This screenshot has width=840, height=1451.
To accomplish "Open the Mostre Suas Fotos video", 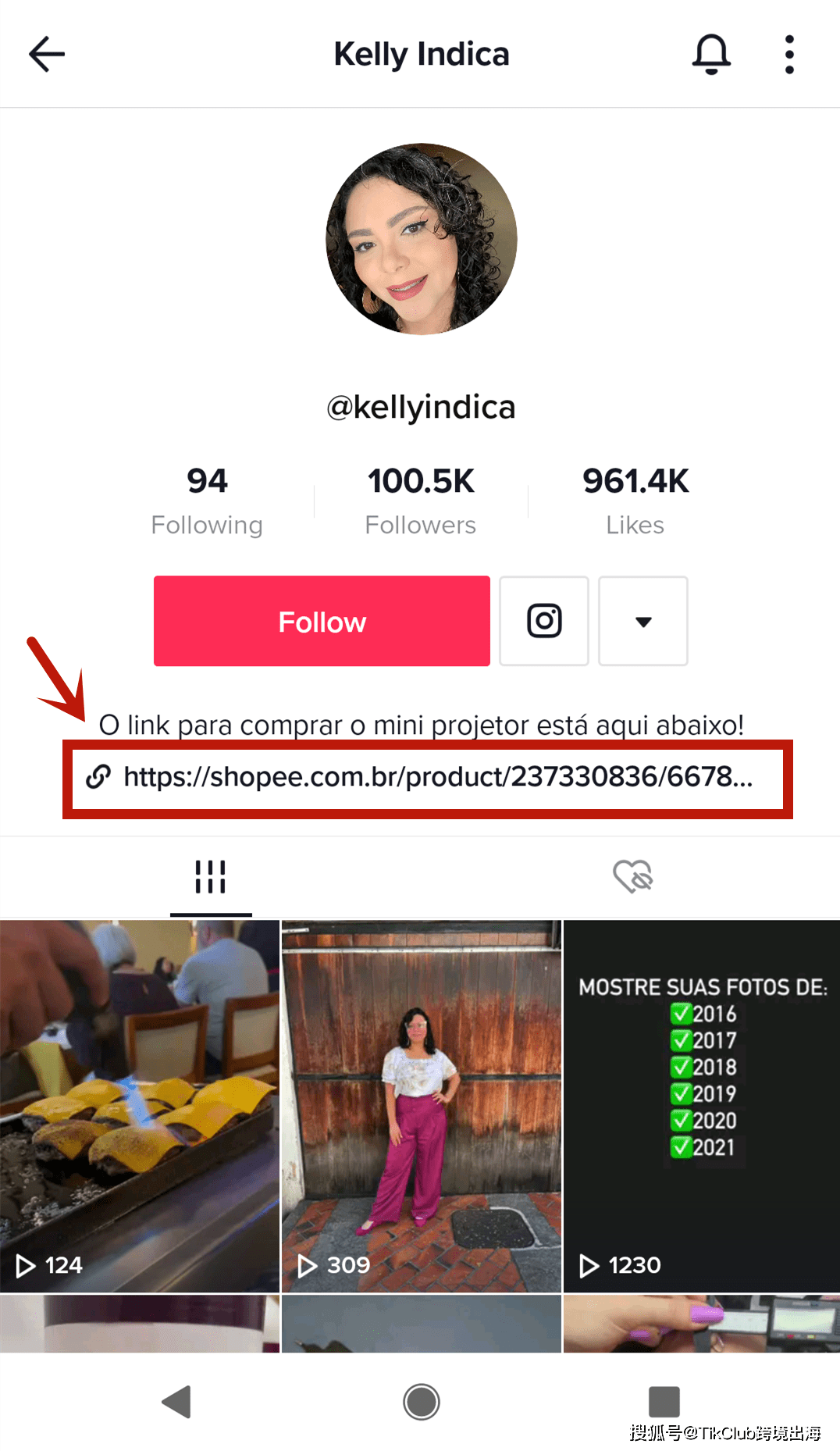I will [x=702, y=1106].
